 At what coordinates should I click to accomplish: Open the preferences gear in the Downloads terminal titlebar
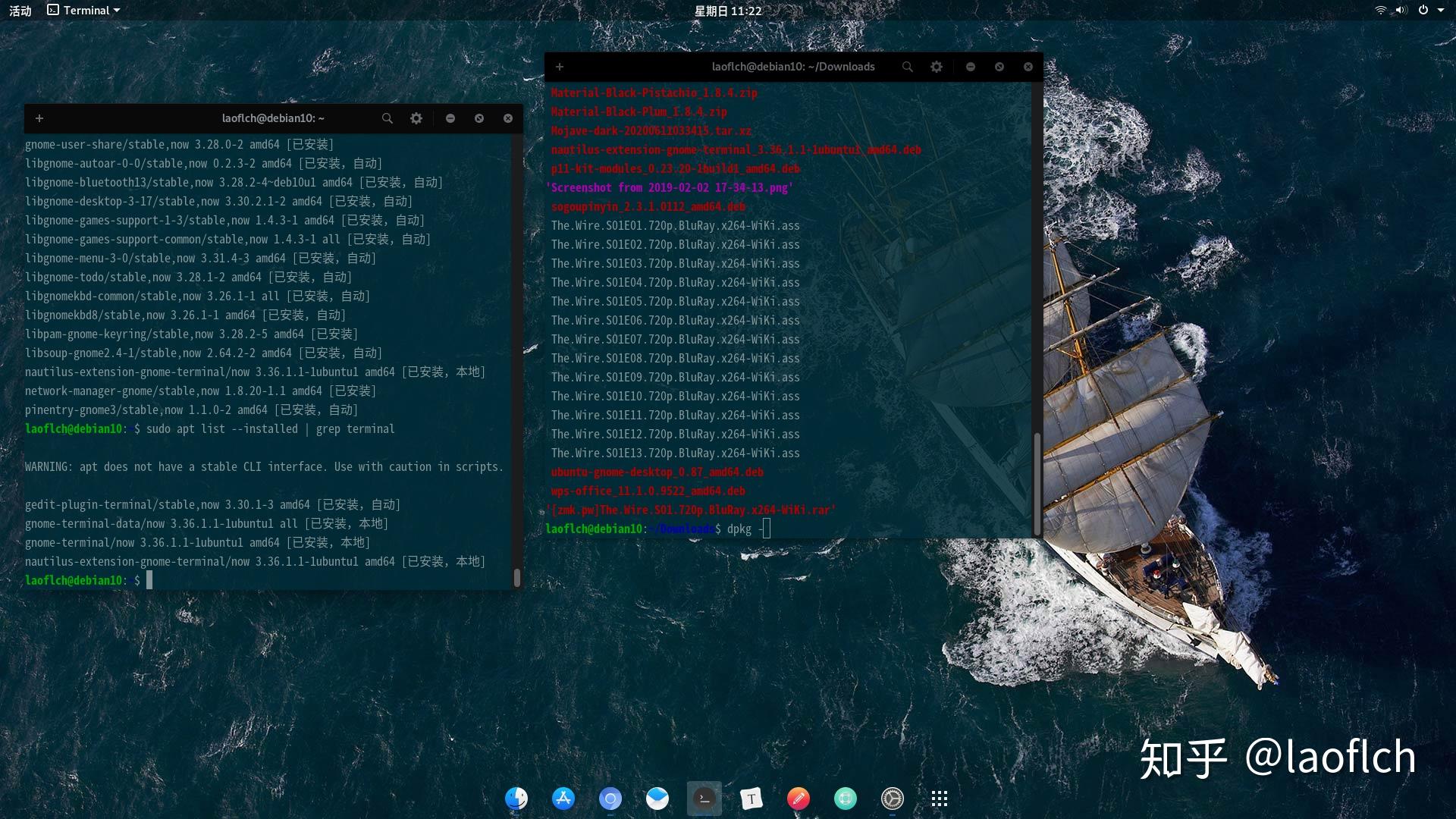tap(936, 67)
